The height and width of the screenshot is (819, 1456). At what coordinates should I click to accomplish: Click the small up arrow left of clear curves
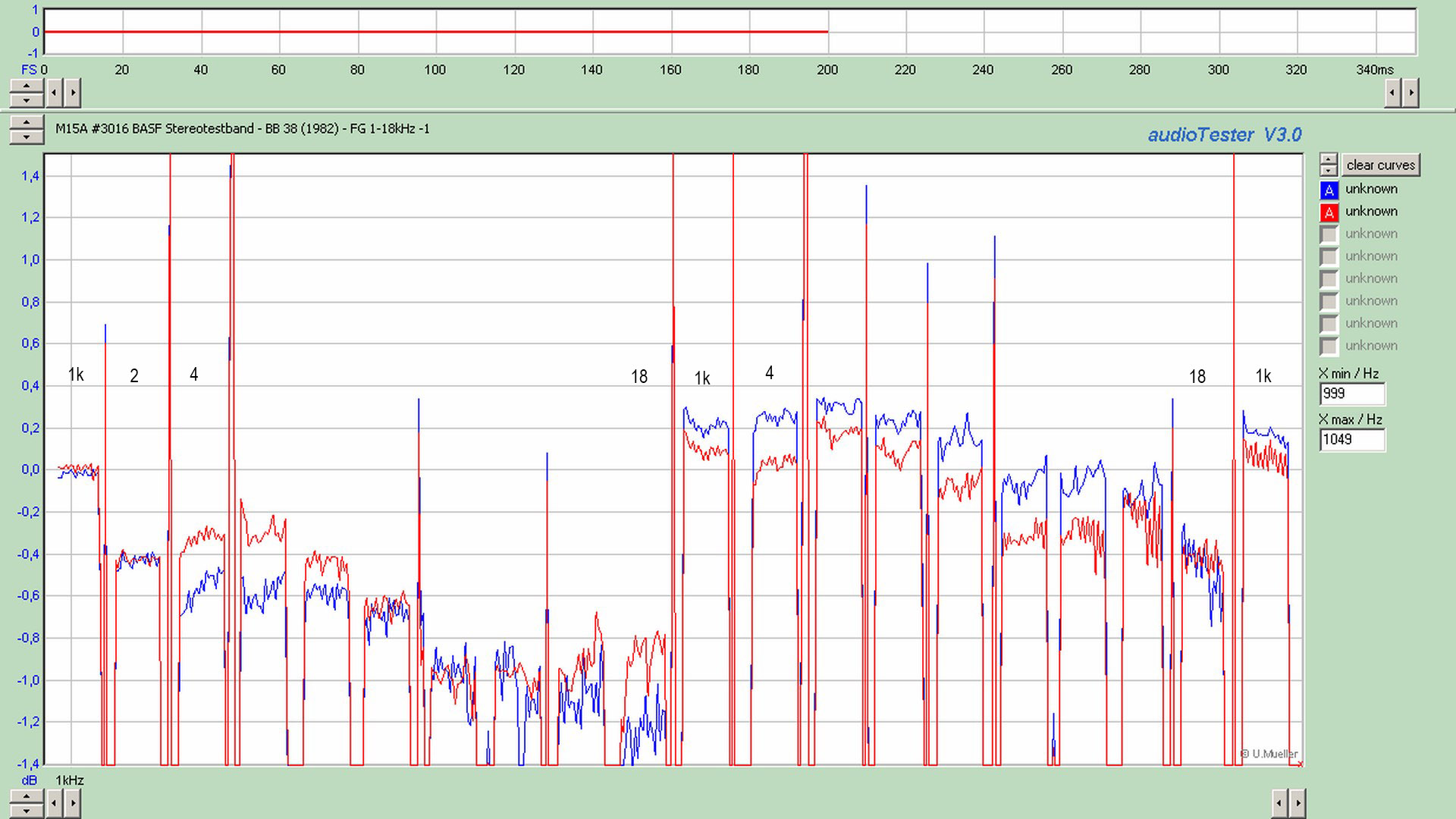click(1329, 159)
